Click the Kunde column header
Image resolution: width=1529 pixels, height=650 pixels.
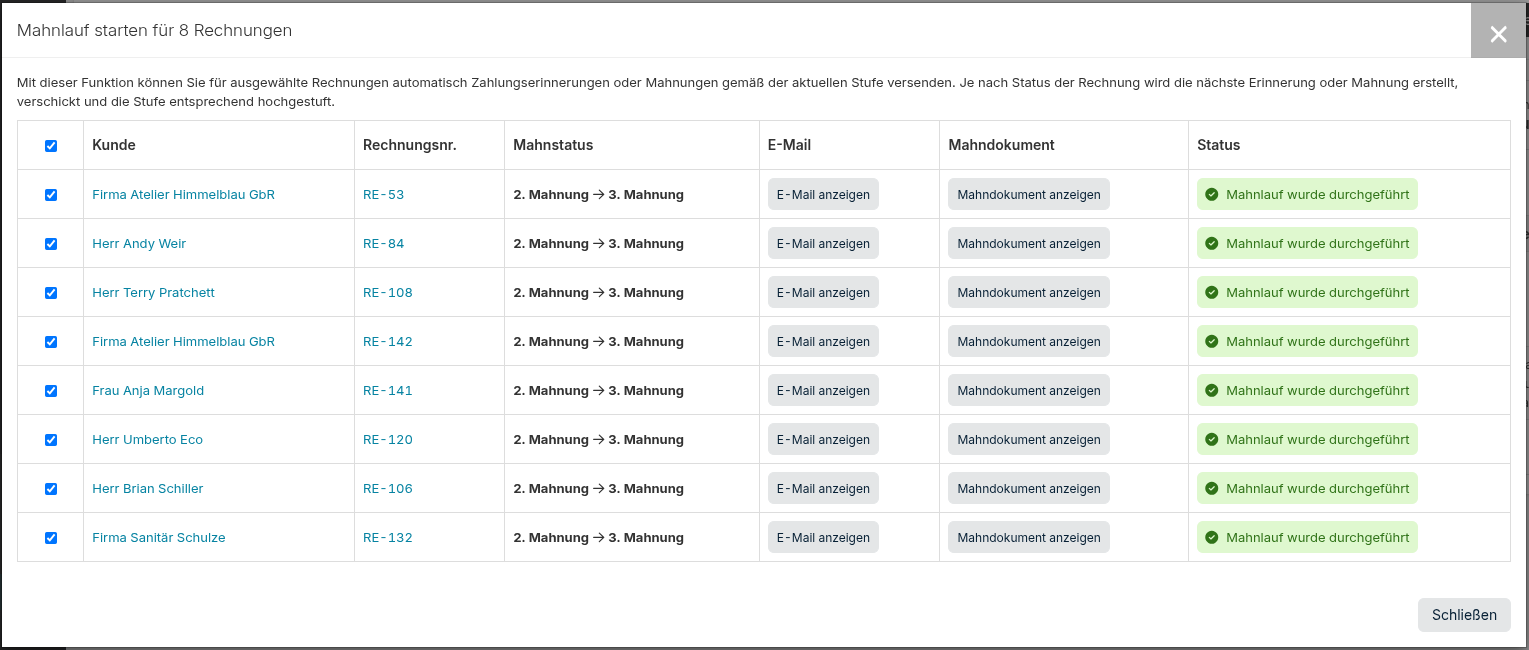(114, 145)
